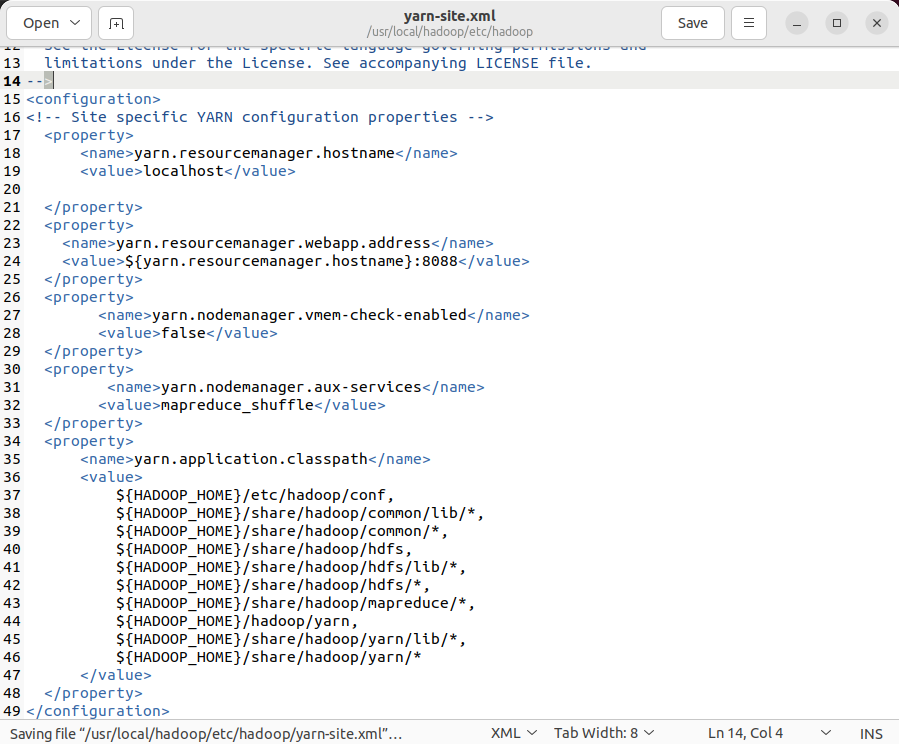Maximize the text editor window
This screenshot has width=899, height=744.
point(837,24)
